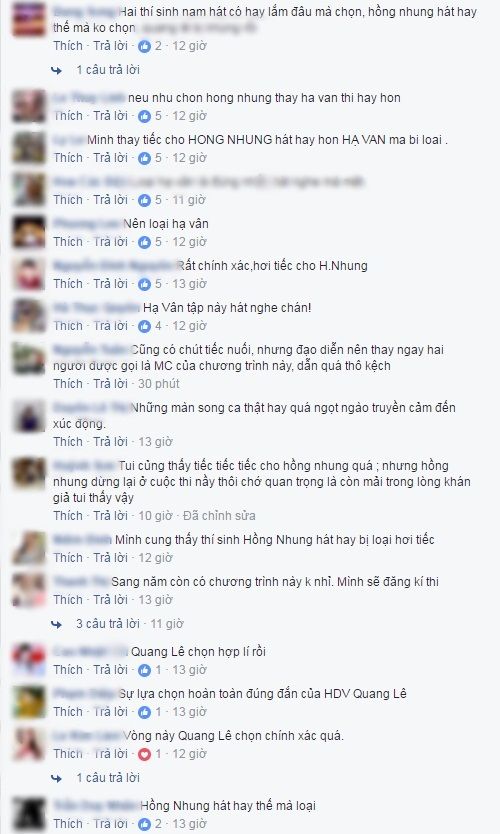This screenshot has height=834, width=500.
Task: Click "Thích" under "Mình cung thấy thí sinh Hồng Nhung" comment
Action: point(68,557)
